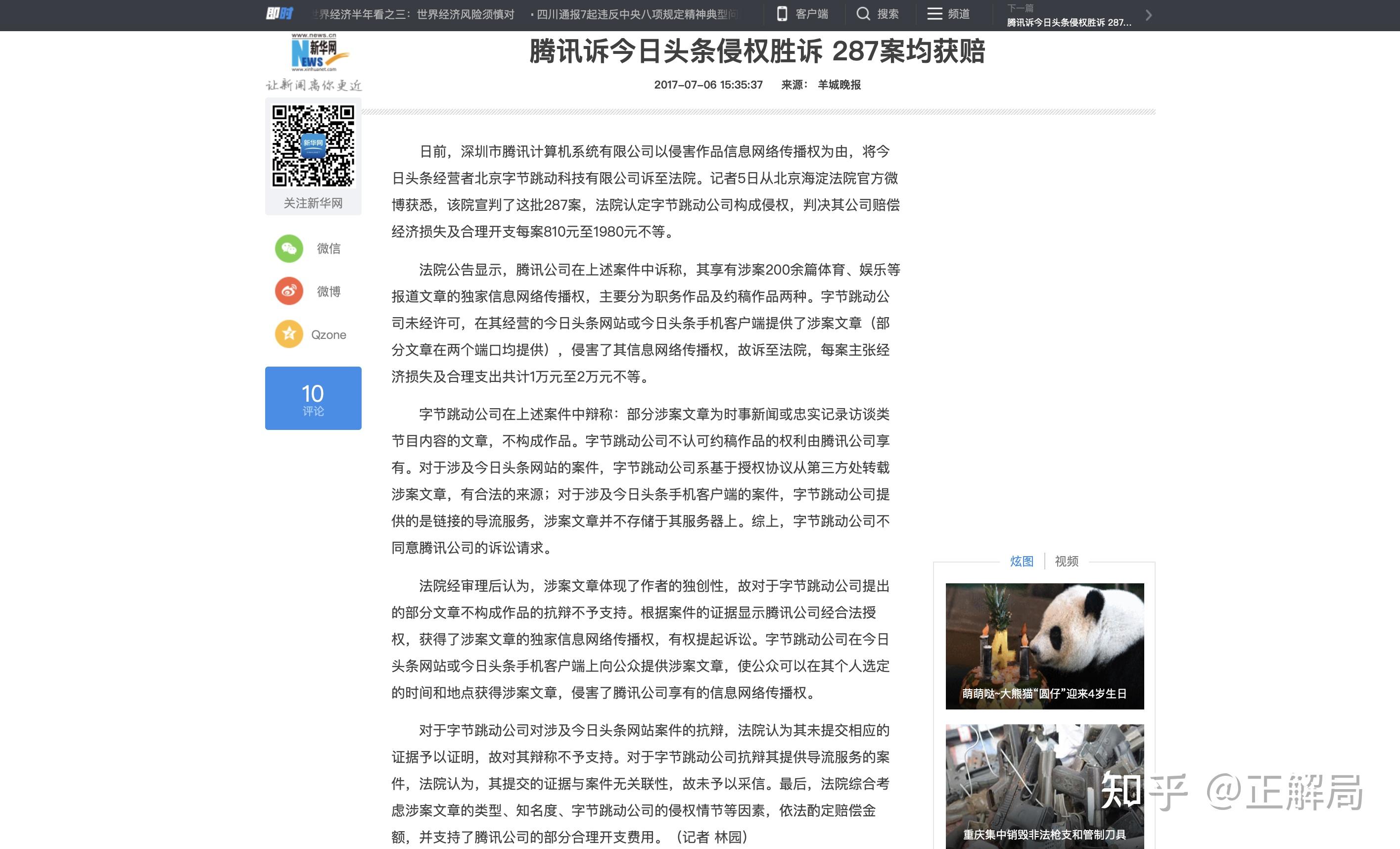Click the 下一篇 next article title

(1069, 22)
